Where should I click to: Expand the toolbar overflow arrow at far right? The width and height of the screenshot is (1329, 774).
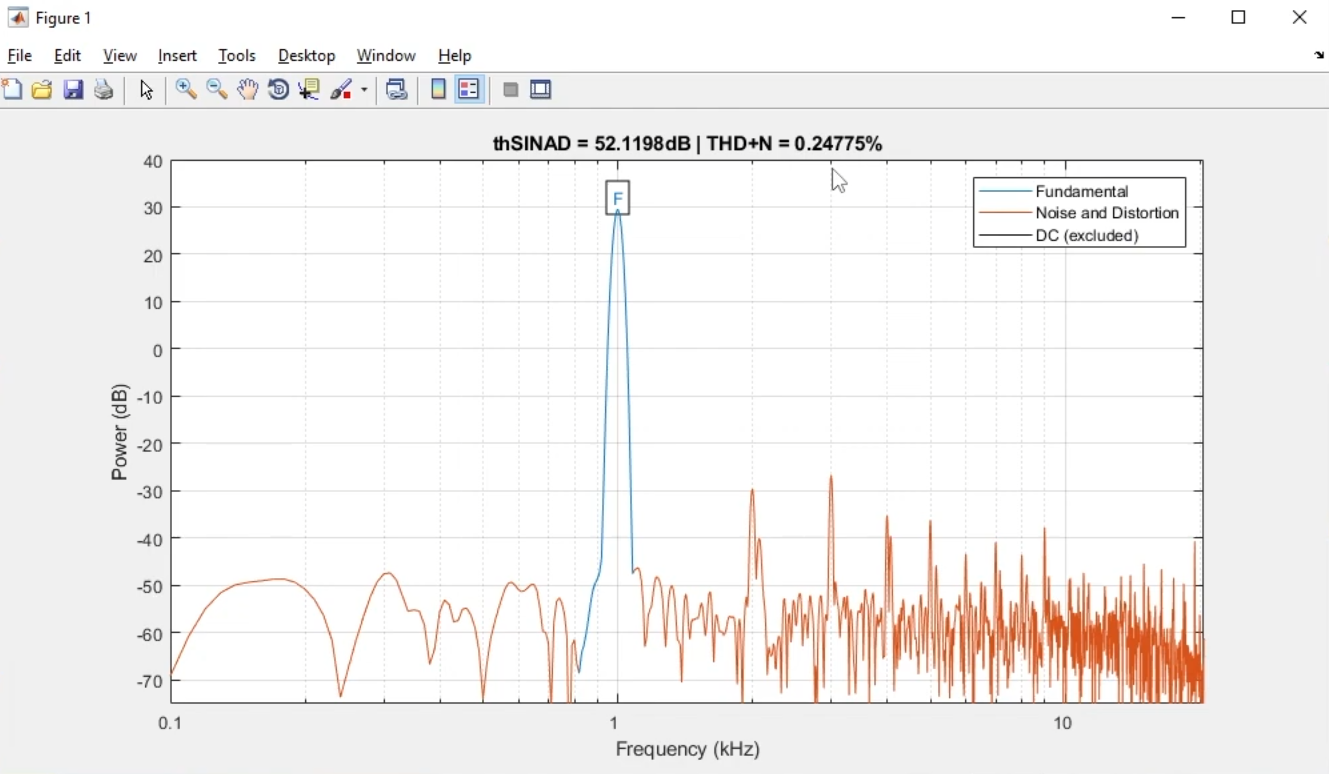(1319, 56)
